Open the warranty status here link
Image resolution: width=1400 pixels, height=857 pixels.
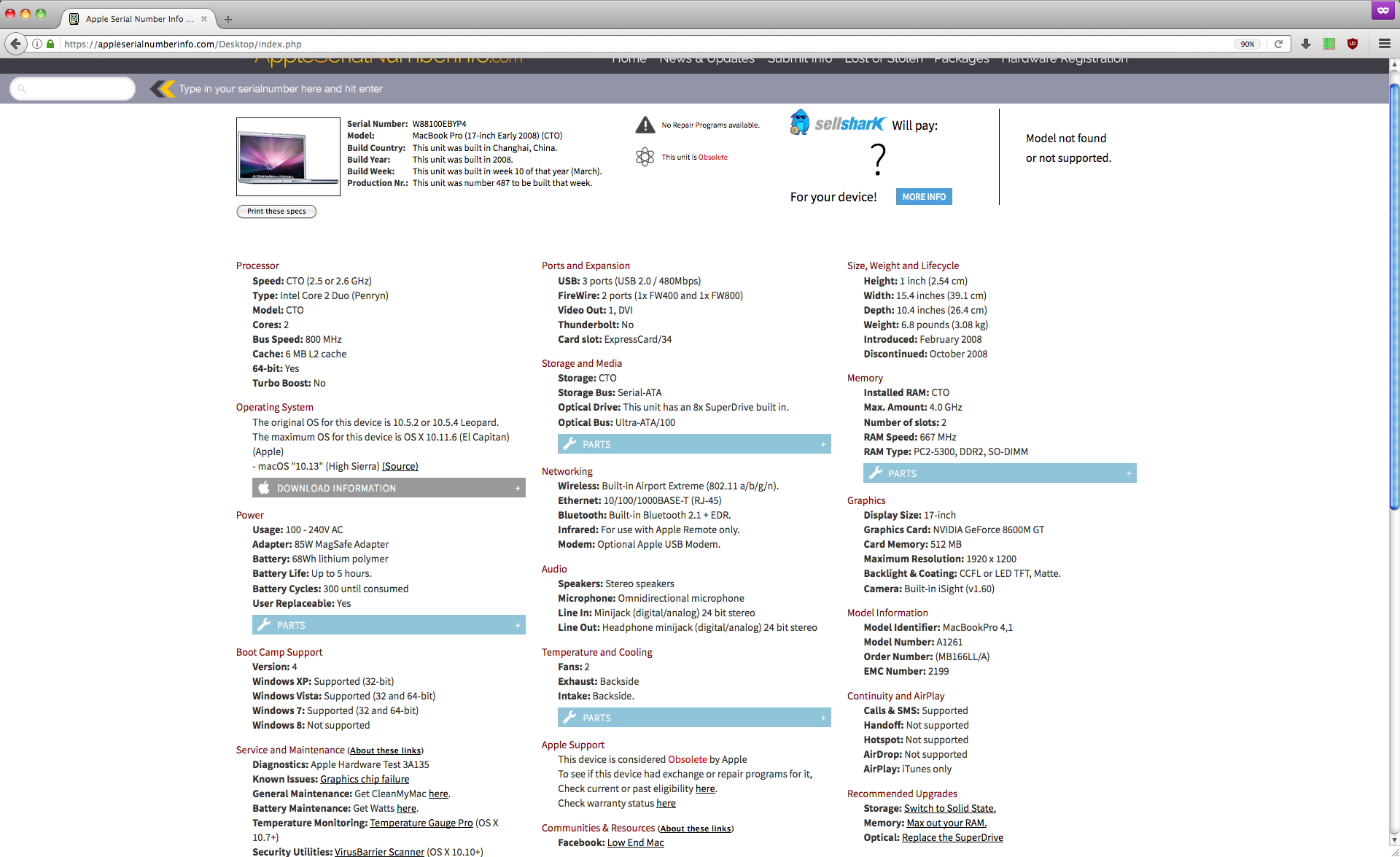[666, 803]
